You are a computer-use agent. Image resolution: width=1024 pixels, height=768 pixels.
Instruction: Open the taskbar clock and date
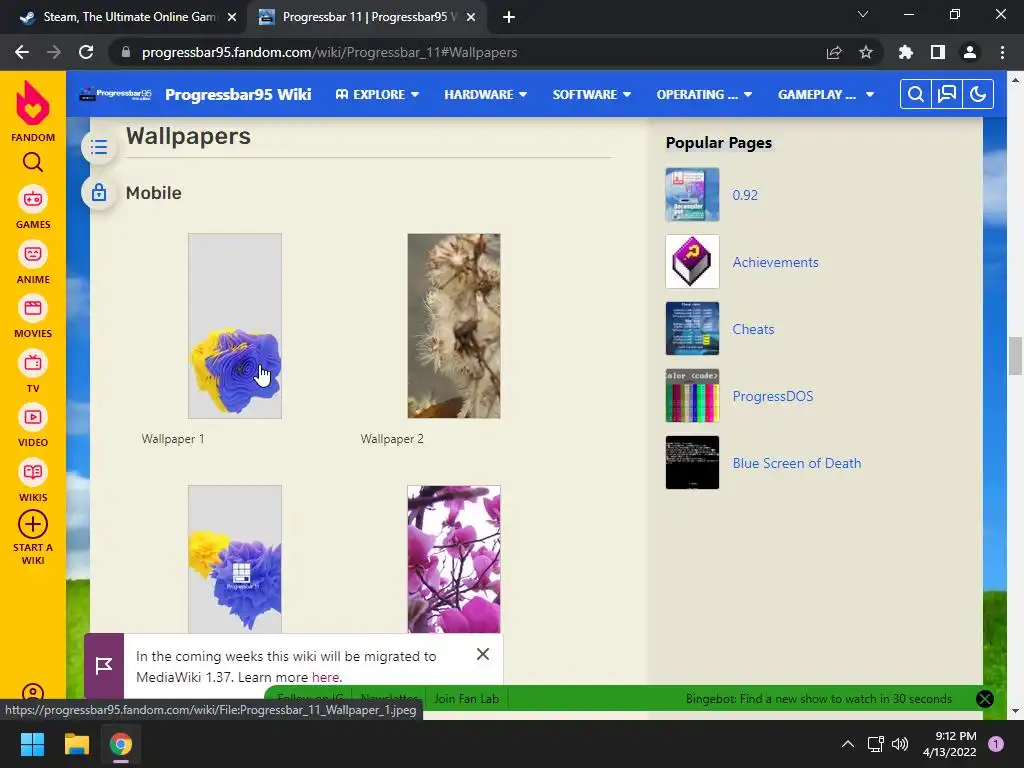tap(950, 744)
